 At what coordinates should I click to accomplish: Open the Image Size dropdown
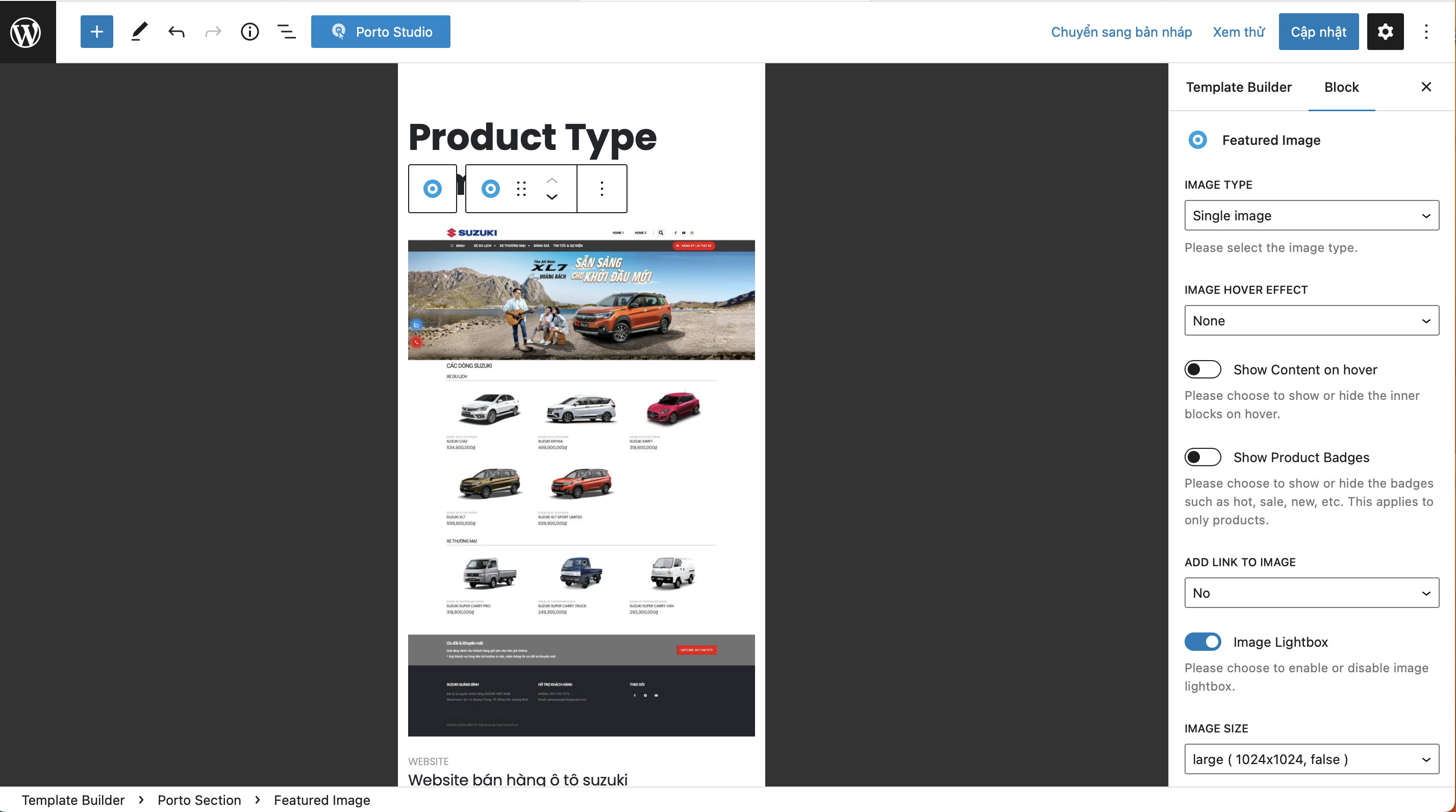coord(1311,759)
